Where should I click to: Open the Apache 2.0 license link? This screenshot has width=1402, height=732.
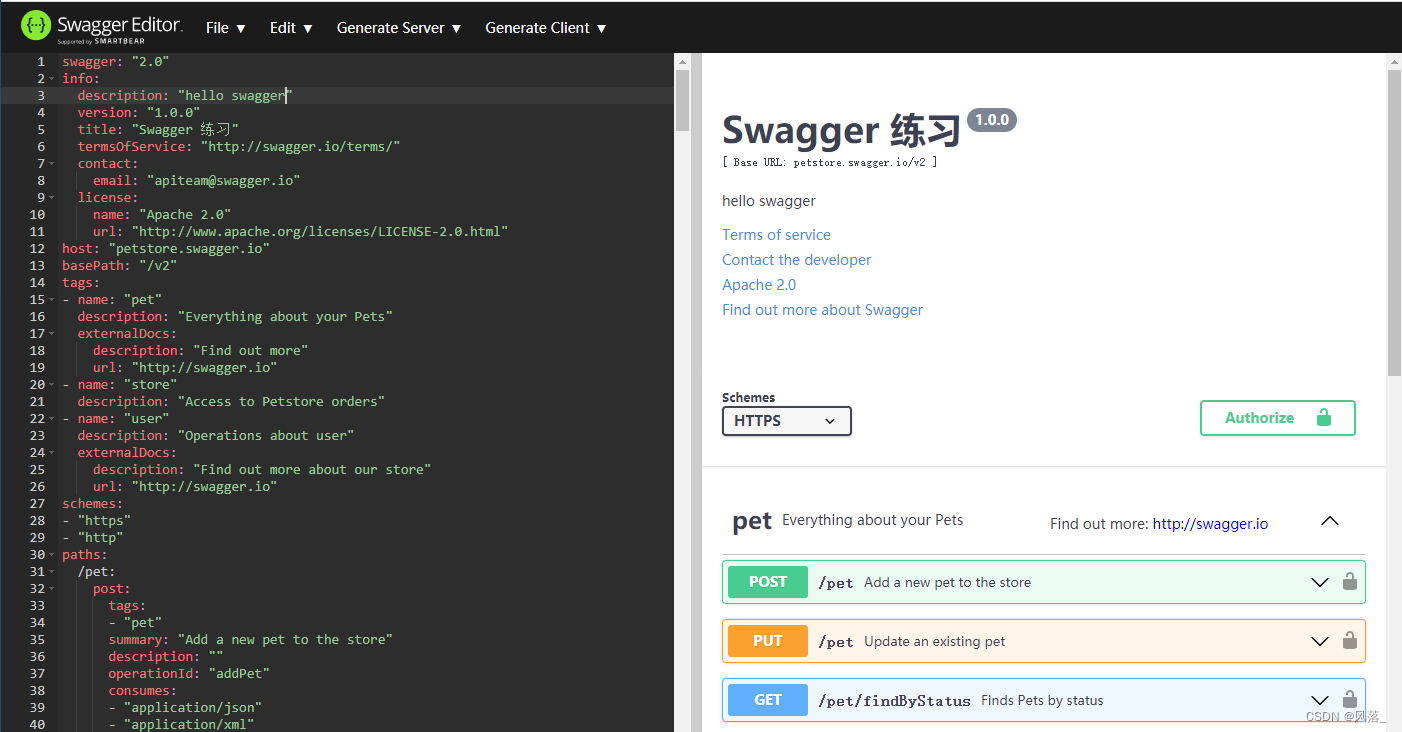coord(759,284)
